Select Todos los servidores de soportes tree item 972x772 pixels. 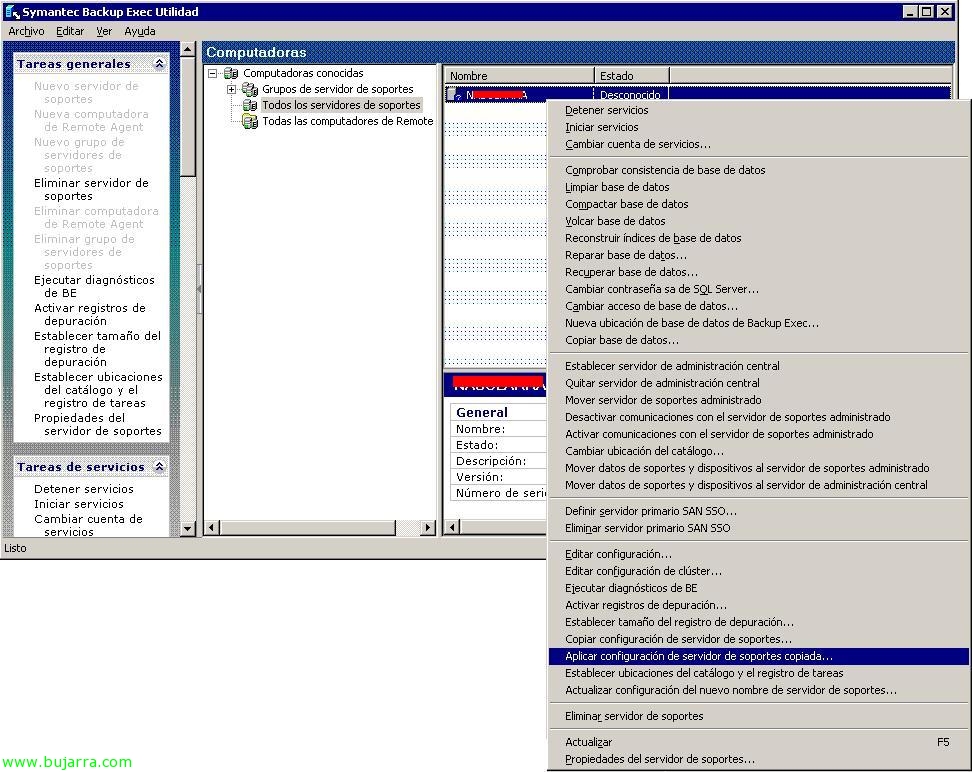pos(341,105)
